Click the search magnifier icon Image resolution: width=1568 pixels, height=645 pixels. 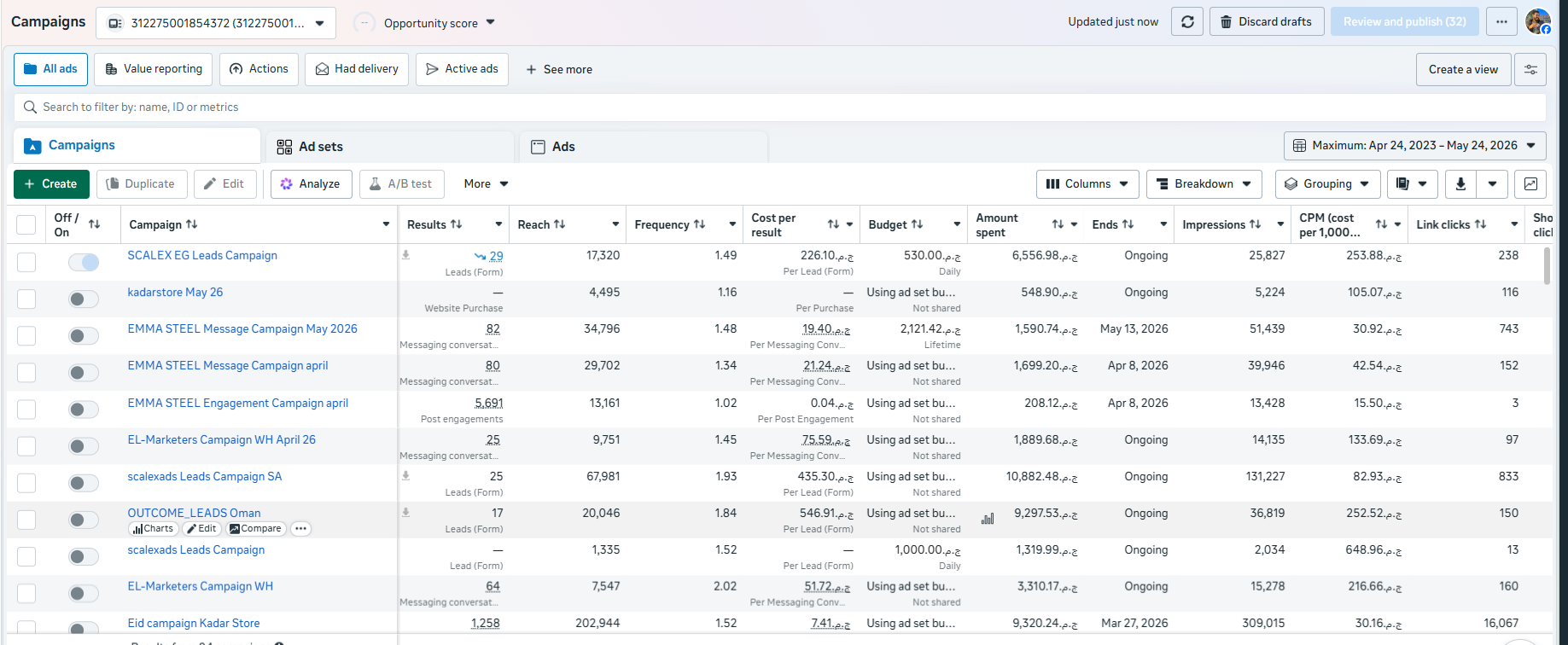[x=30, y=107]
